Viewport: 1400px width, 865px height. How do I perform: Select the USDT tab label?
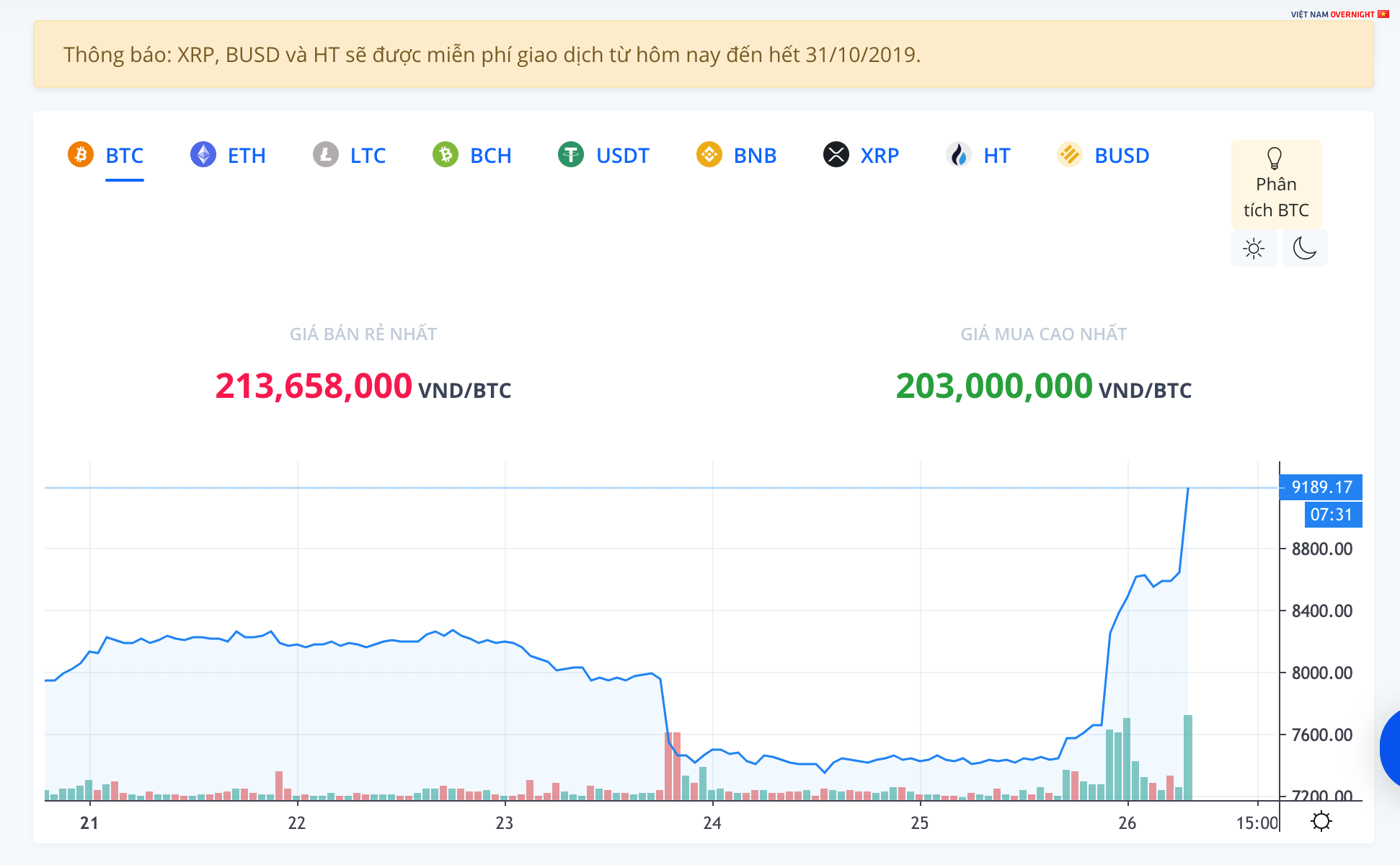click(x=622, y=156)
